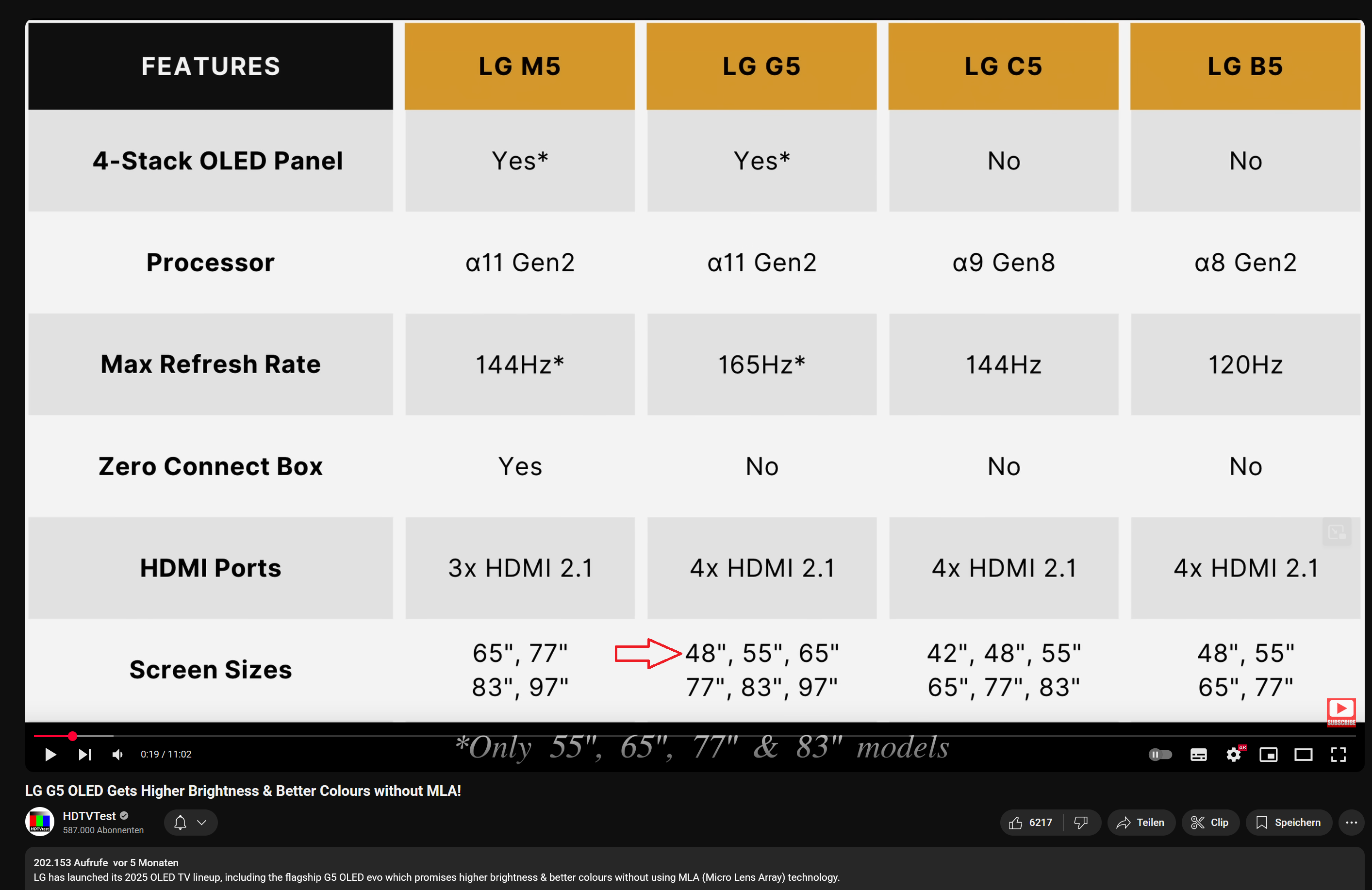The image size is (1372, 890).
Task: Skip to the next video
Action: coord(85,754)
